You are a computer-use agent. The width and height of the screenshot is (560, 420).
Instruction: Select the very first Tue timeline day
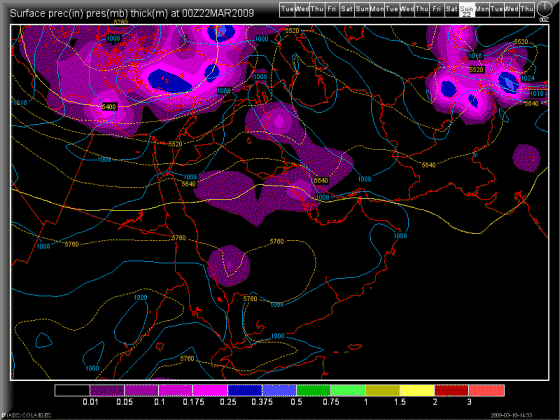tap(287, 10)
